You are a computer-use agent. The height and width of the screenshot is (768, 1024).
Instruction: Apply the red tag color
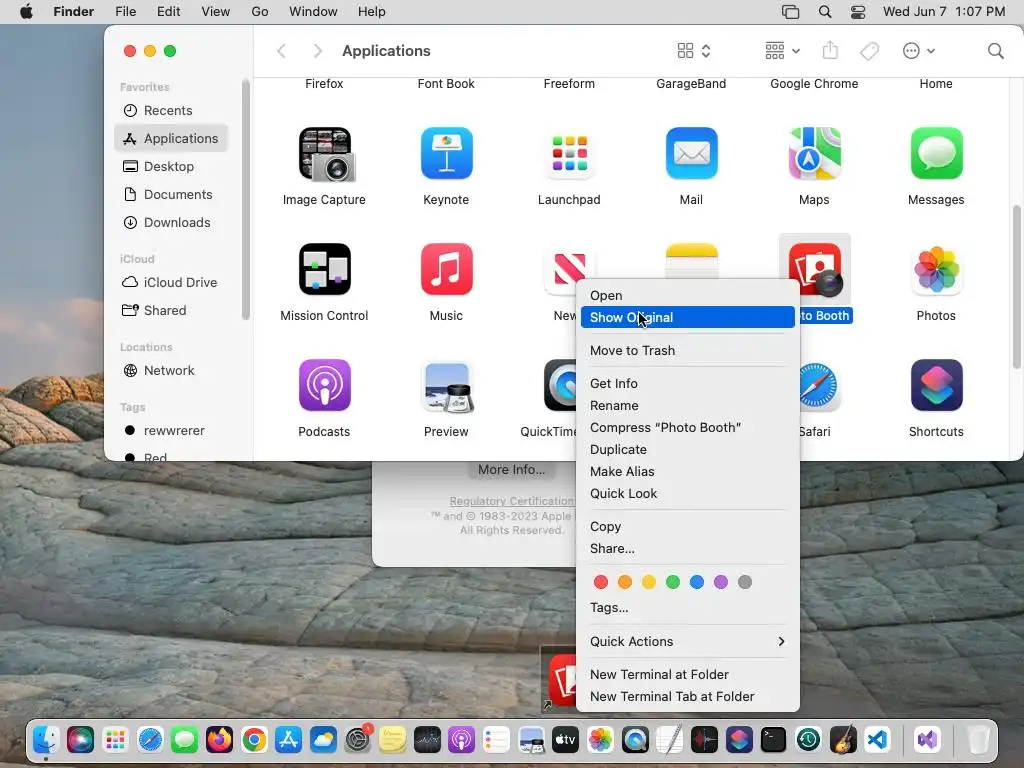(601, 582)
